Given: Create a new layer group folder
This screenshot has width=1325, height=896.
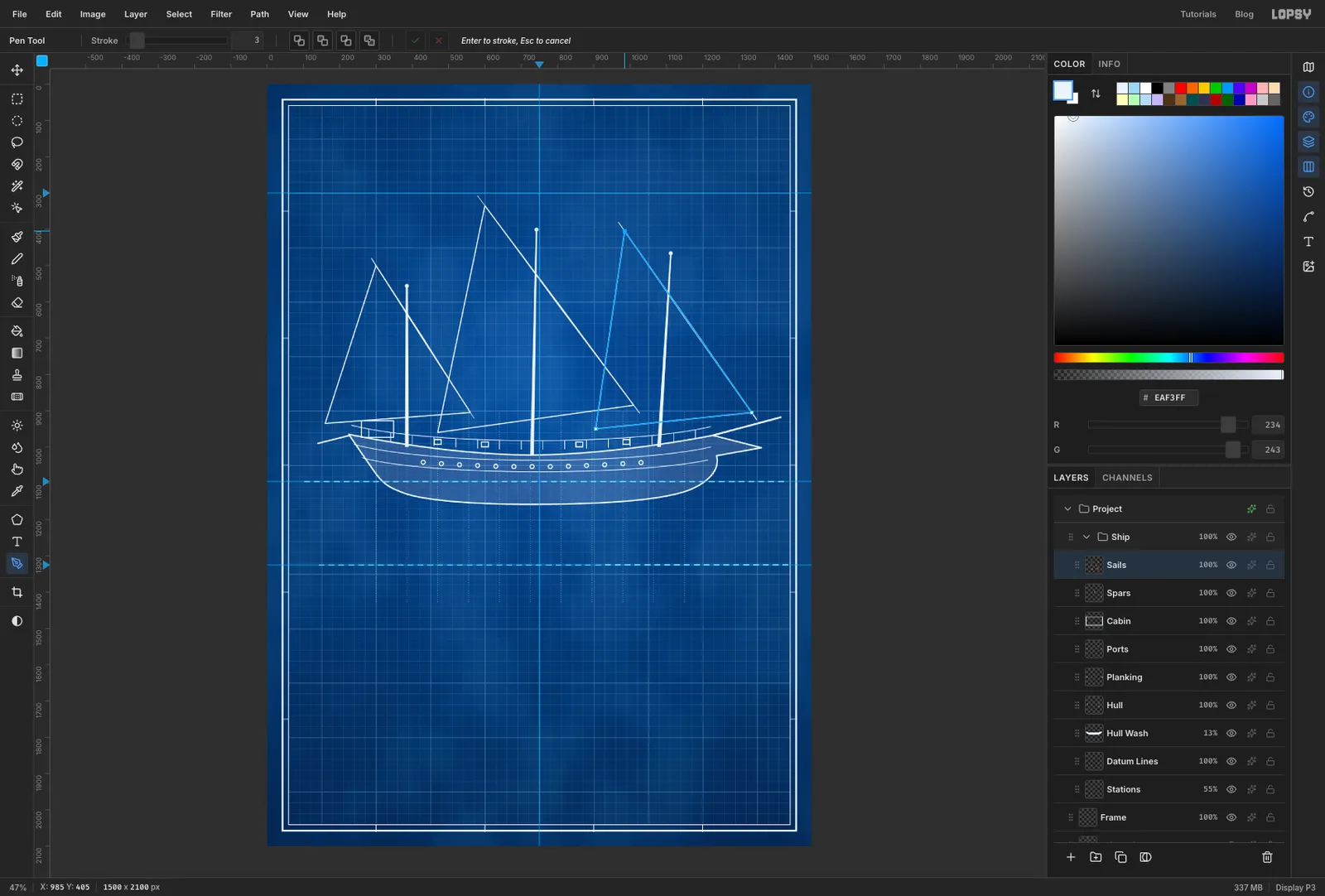Looking at the screenshot, I should (x=1096, y=857).
